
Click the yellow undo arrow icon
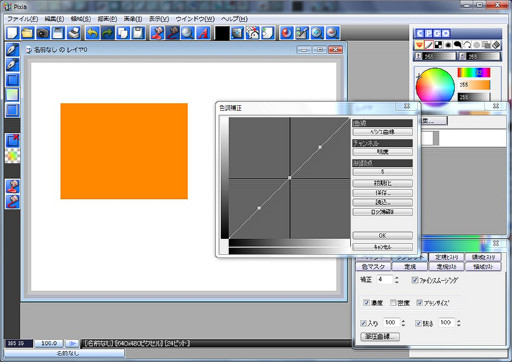click(93, 33)
